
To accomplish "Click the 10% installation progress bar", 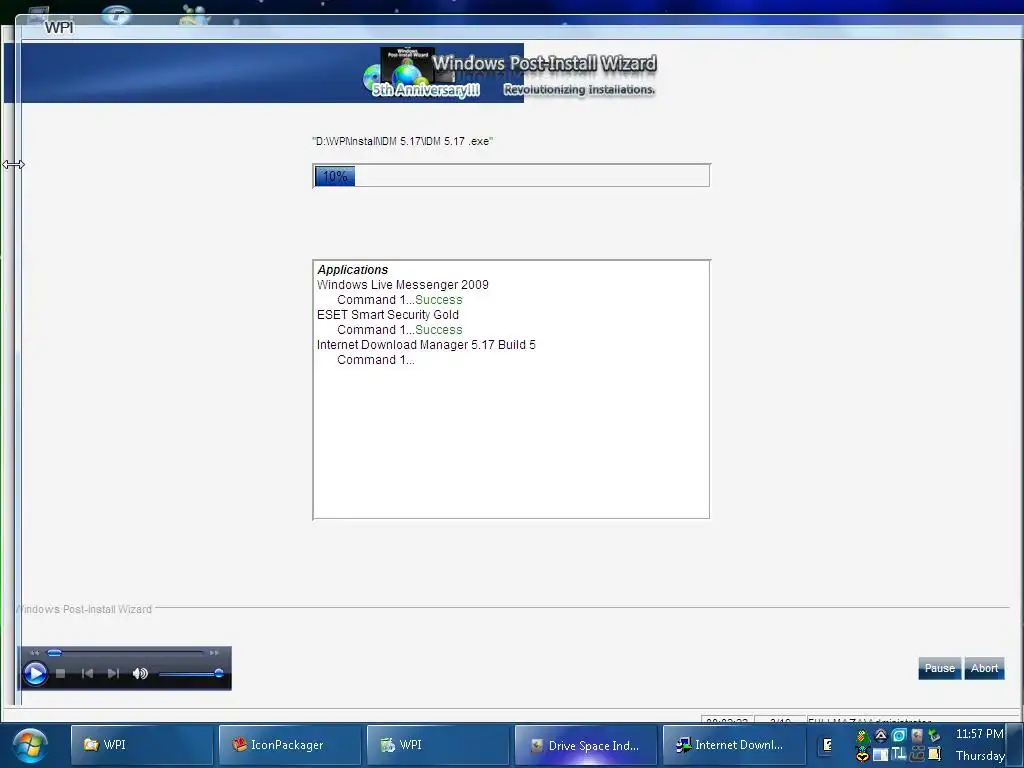I will pyautogui.click(x=511, y=176).
